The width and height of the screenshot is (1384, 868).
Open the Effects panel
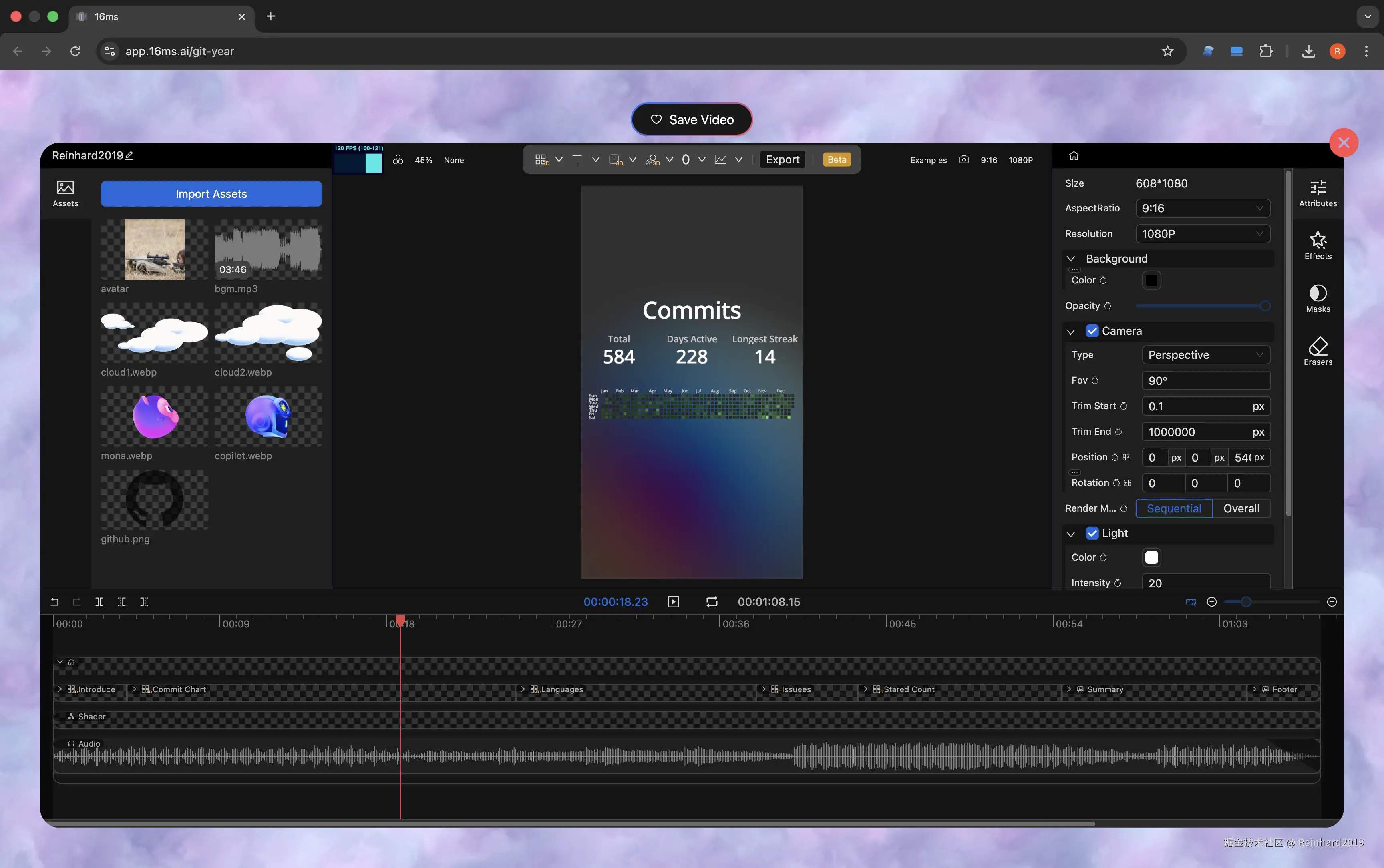pos(1318,245)
